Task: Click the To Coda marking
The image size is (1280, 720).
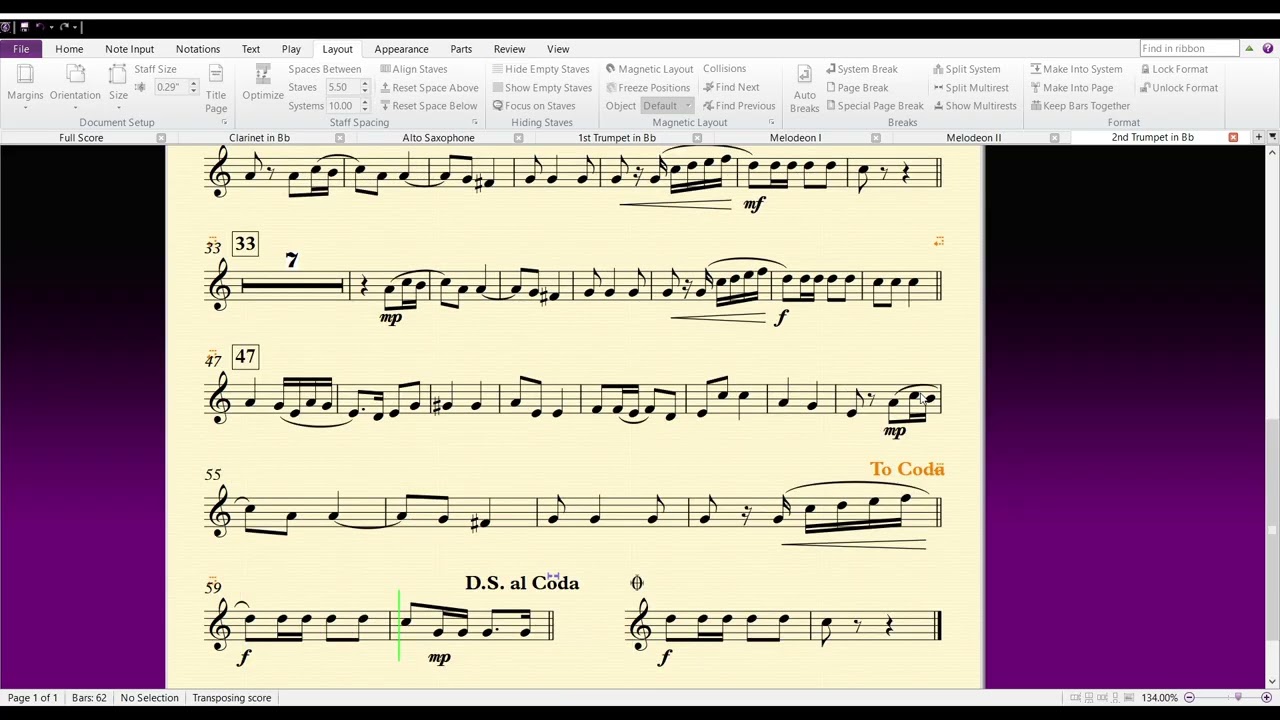Action: 907,469
